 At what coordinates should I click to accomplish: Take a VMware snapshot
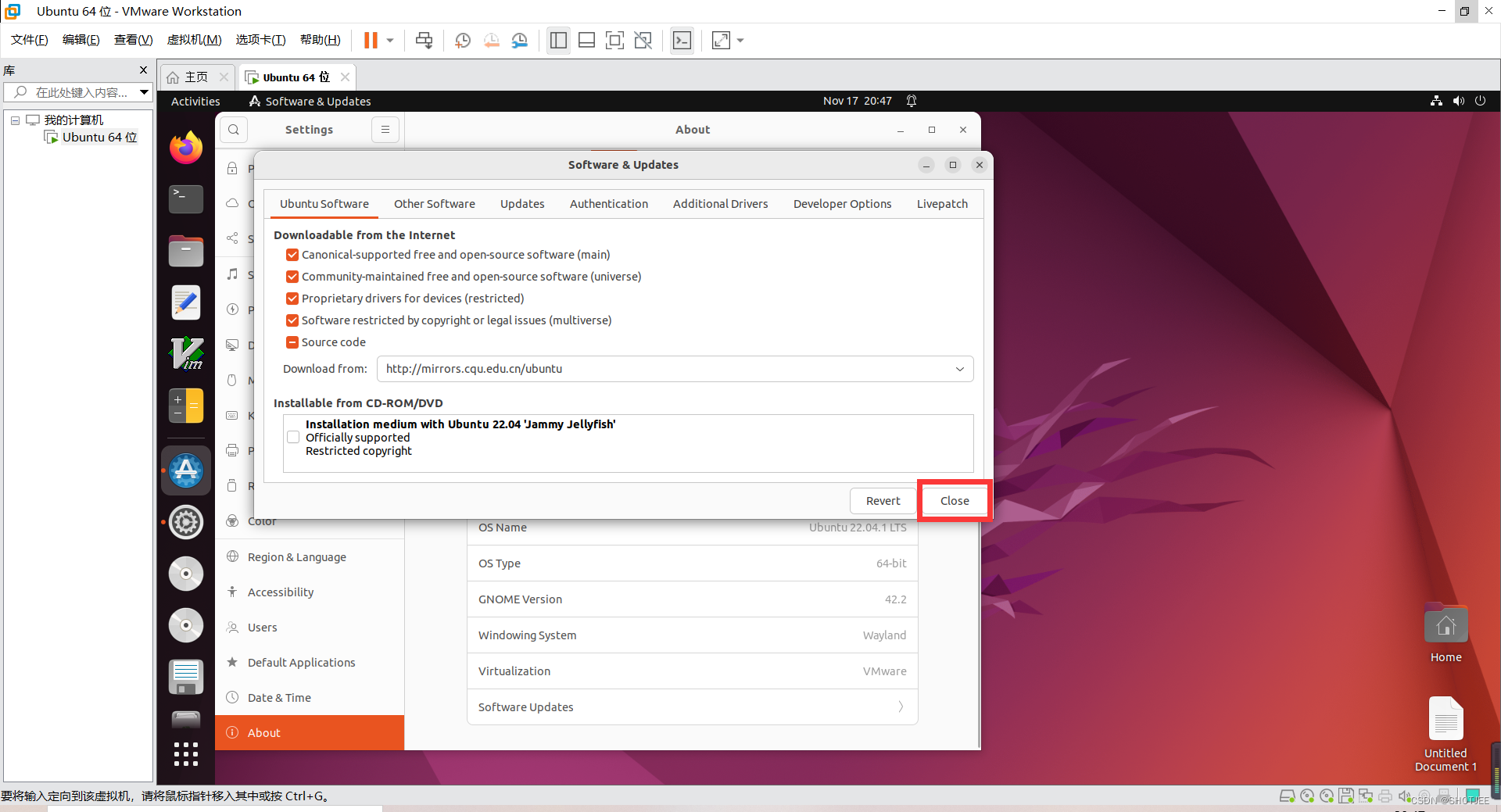coord(463,40)
